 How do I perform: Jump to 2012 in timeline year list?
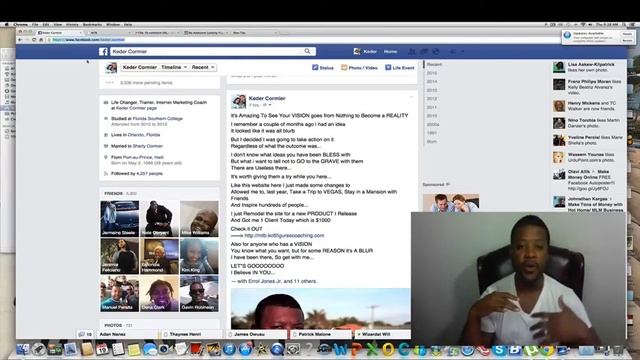coord(432,99)
